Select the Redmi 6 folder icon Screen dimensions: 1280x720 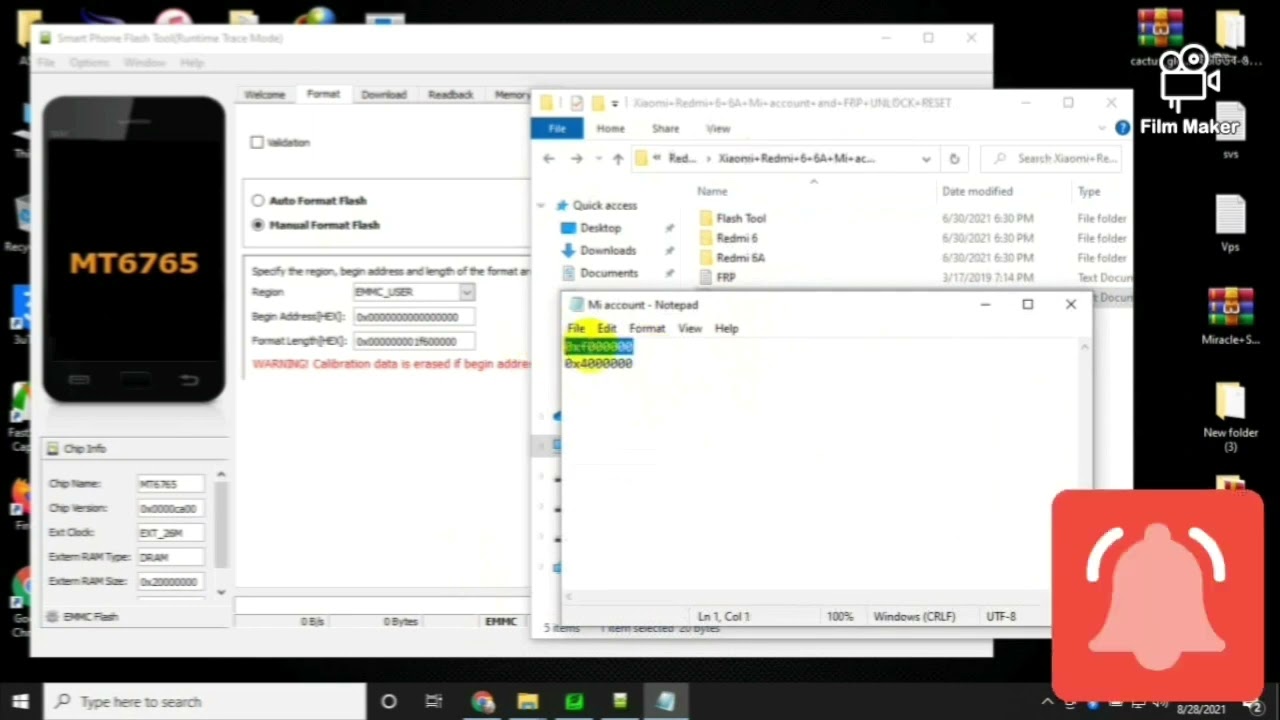[x=706, y=238]
